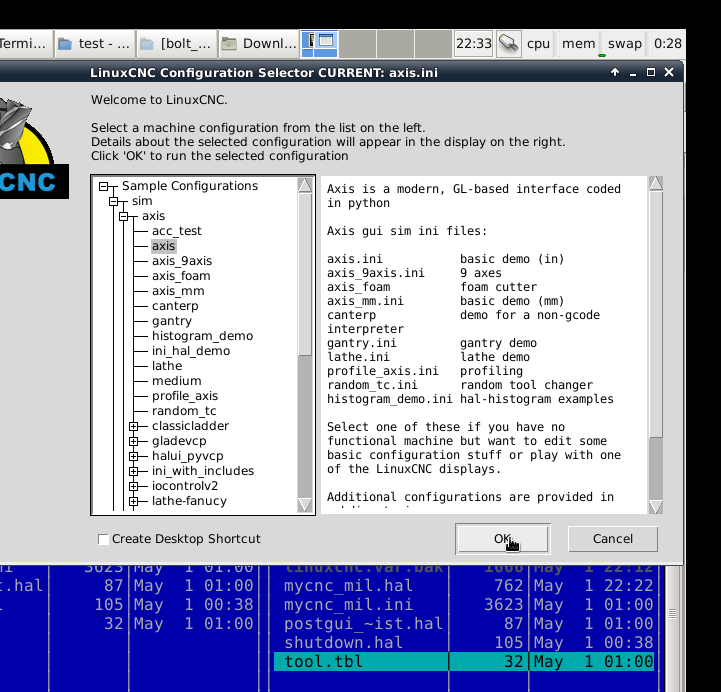
Task: Click the gladevcp tree label
Action: pos(179,441)
